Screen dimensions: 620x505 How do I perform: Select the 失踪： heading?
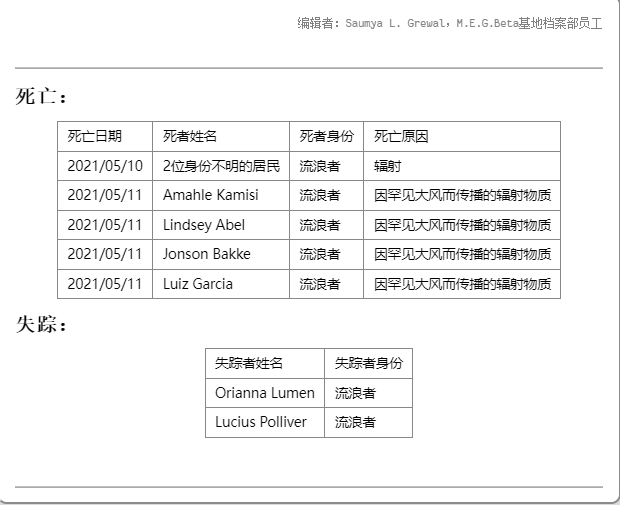point(41,324)
